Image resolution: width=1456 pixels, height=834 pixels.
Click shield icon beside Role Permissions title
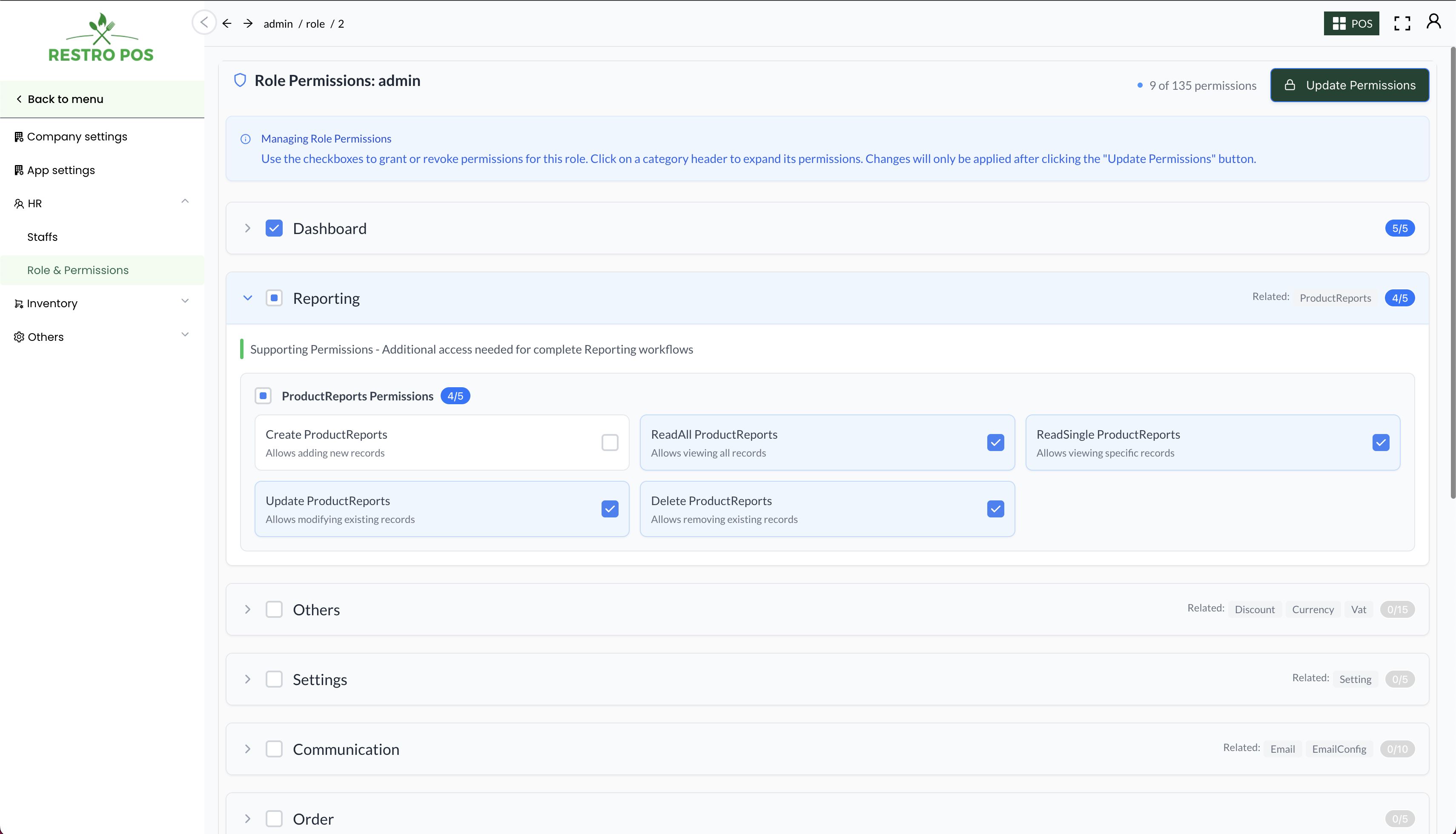(240, 80)
